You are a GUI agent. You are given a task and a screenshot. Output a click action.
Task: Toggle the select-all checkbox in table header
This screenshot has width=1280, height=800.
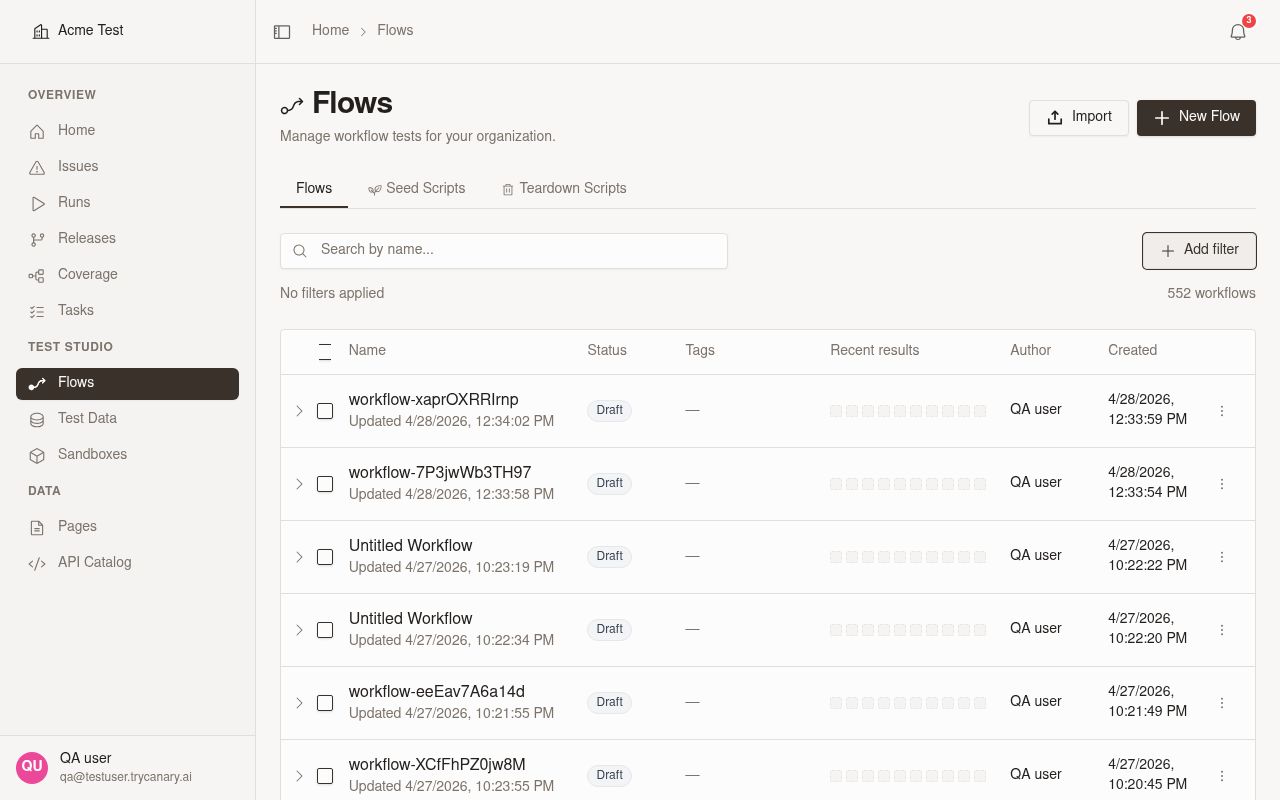[325, 351]
